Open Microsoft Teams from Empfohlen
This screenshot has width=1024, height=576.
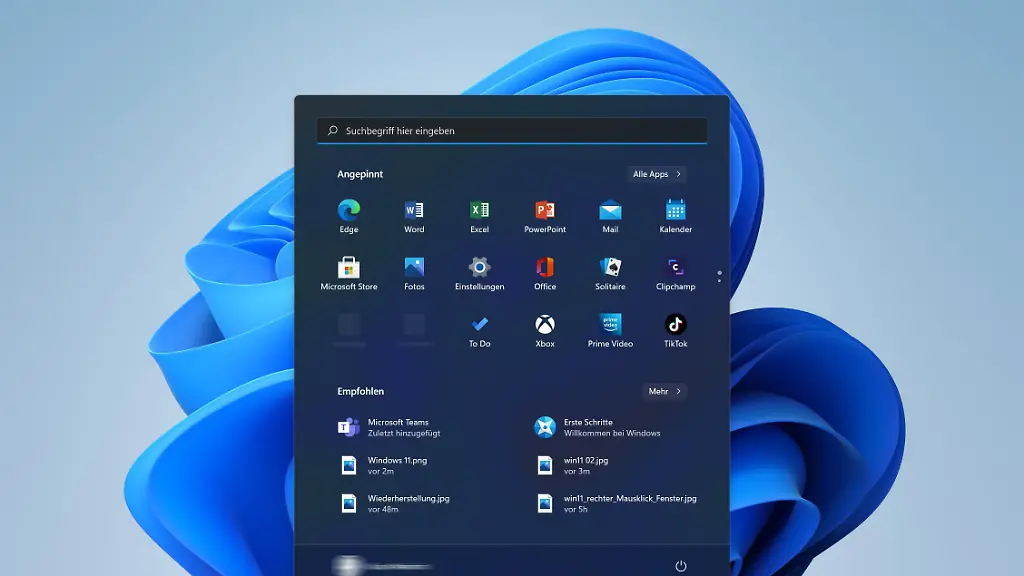click(397, 427)
